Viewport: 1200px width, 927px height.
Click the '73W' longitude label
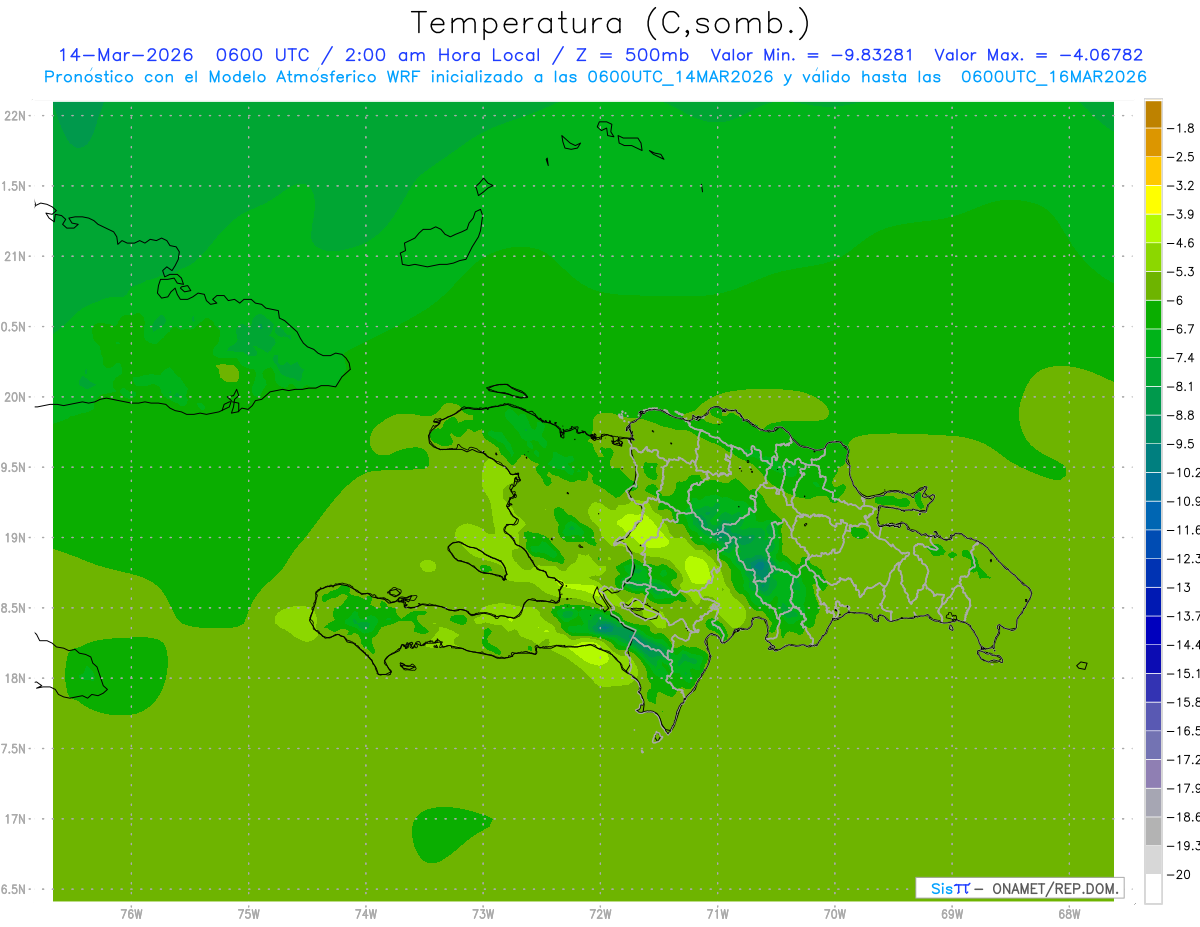click(483, 913)
